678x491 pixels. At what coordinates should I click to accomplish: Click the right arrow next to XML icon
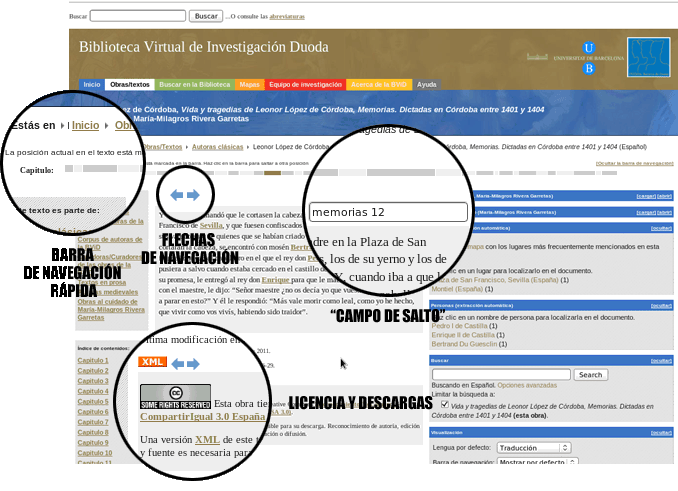194,364
